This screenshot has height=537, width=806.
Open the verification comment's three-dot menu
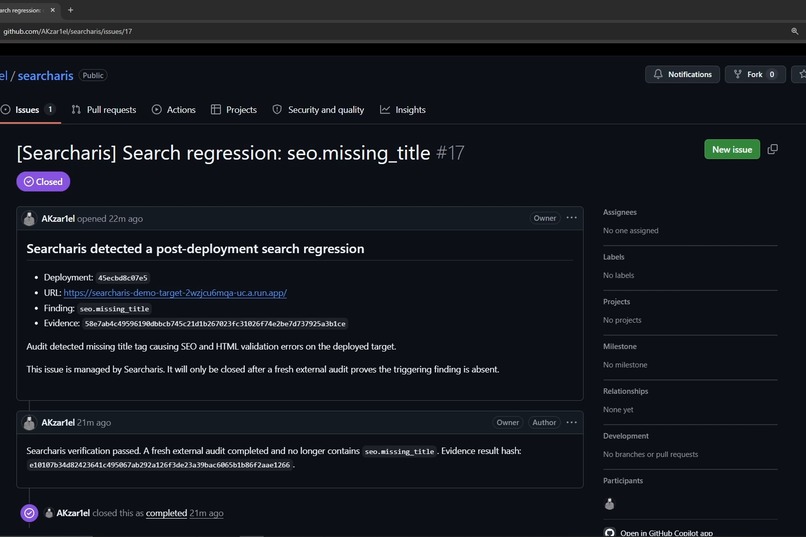(572, 422)
